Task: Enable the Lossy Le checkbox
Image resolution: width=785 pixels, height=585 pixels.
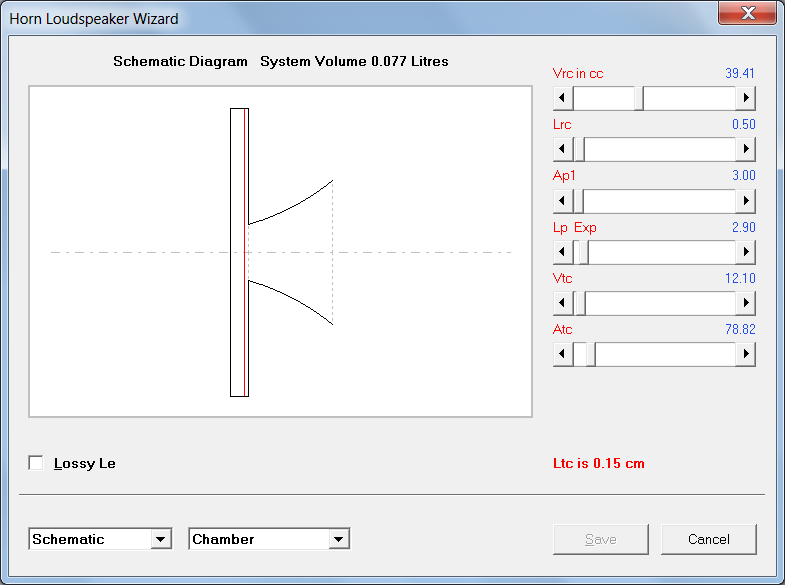Action: [36, 463]
